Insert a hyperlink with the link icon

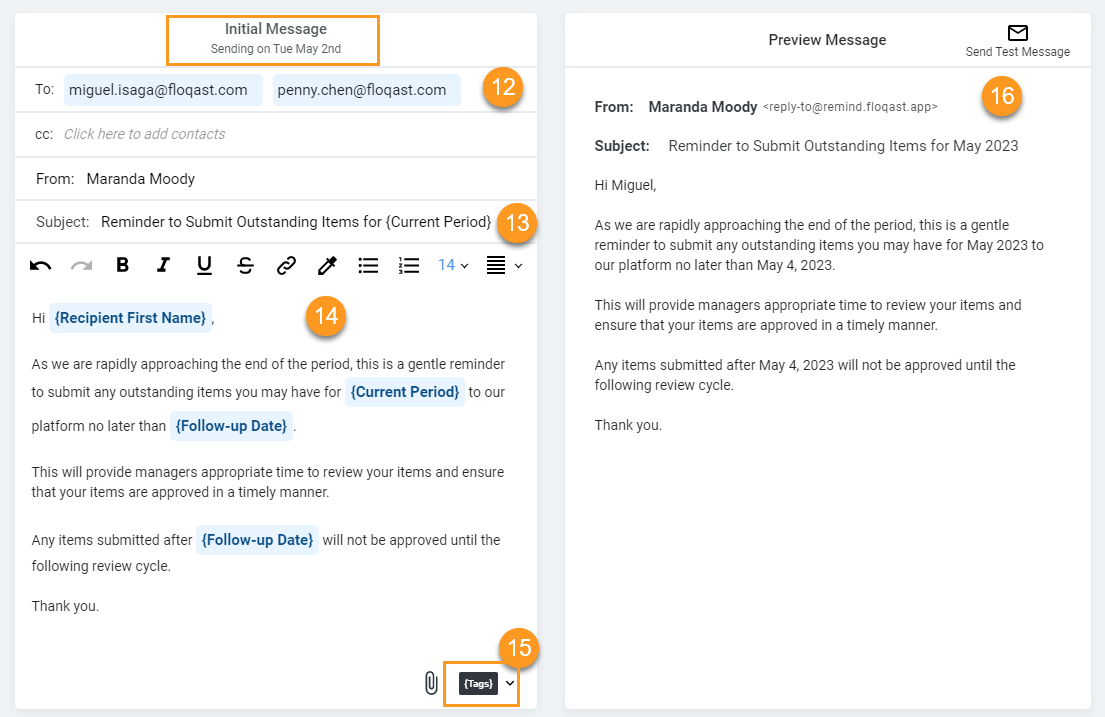click(286, 265)
